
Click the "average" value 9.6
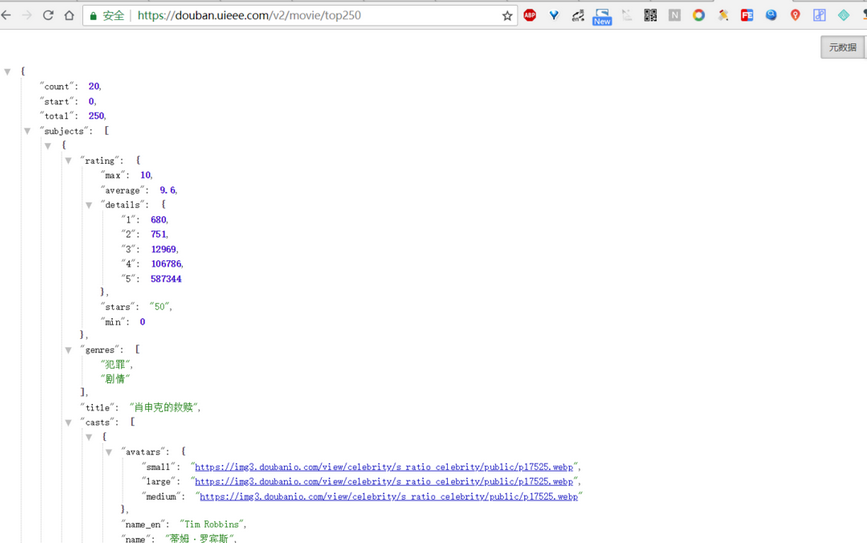168,190
